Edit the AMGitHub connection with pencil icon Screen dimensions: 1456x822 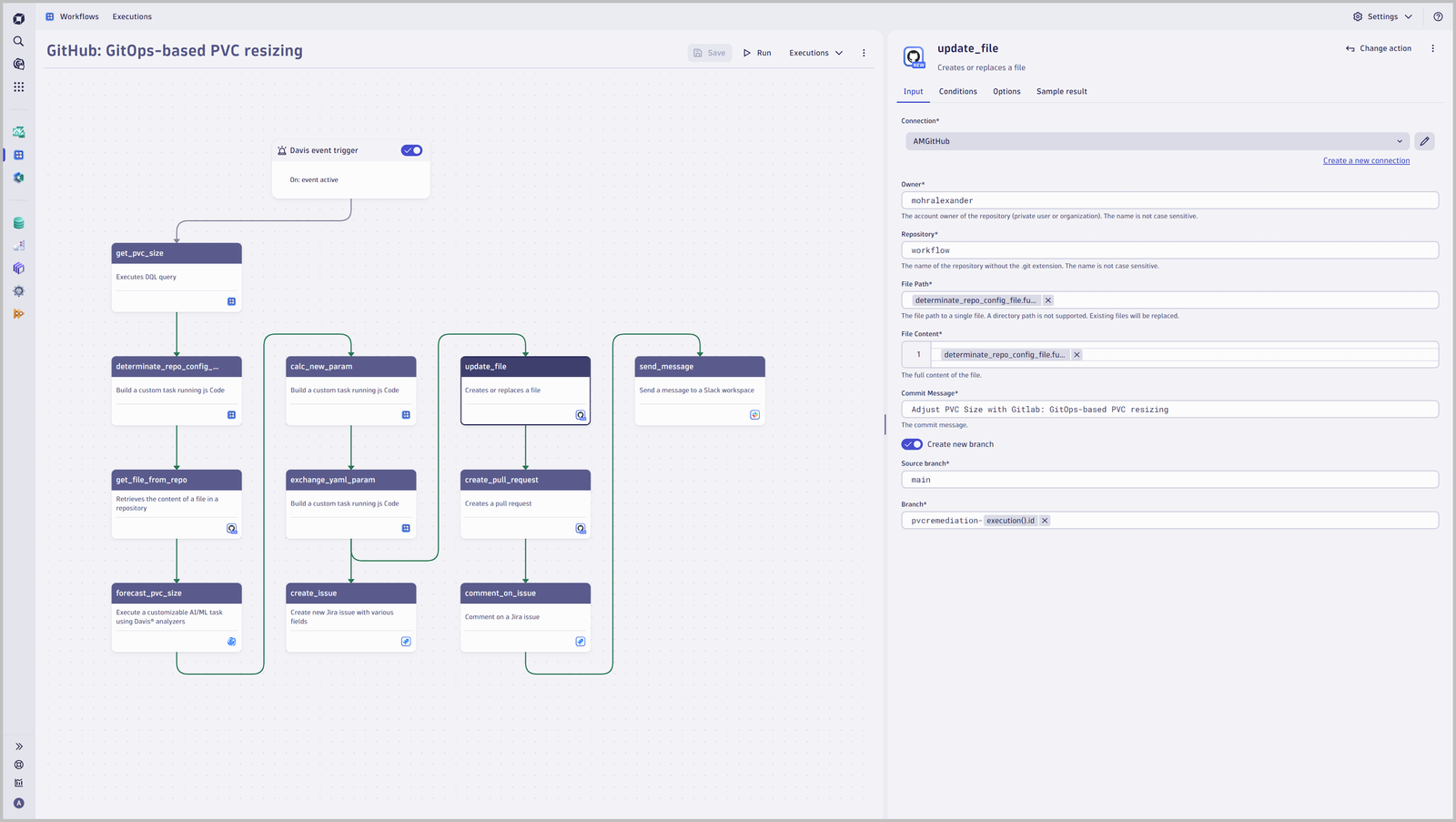tap(1425, 141)
